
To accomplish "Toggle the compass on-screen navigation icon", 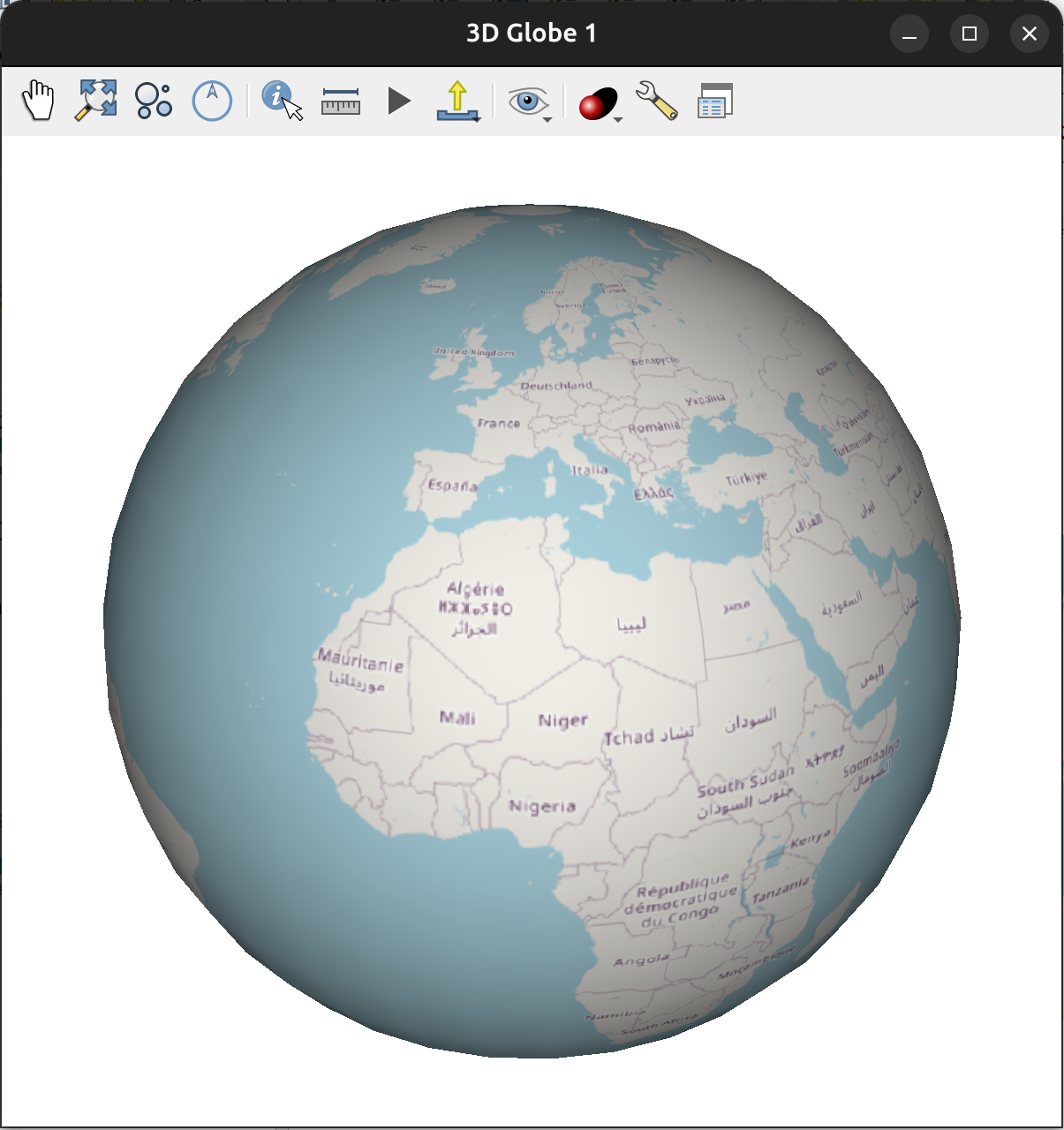I will pyautogui.click(x=212, y=101).
